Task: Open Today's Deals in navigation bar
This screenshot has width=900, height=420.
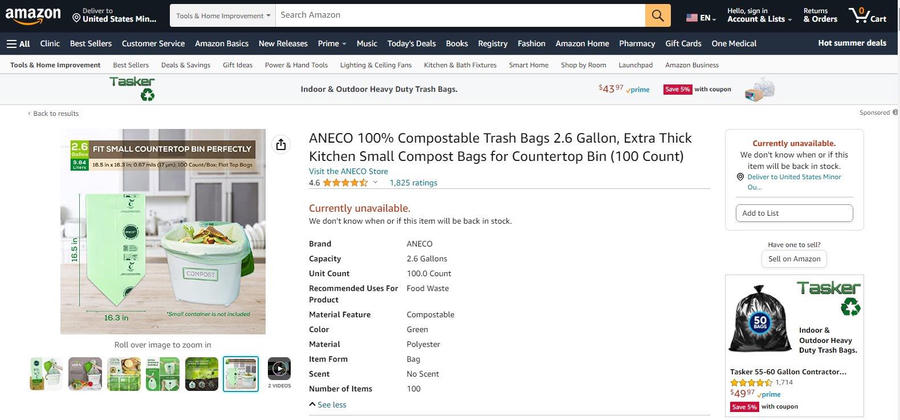Action: (x=411, y=44)
